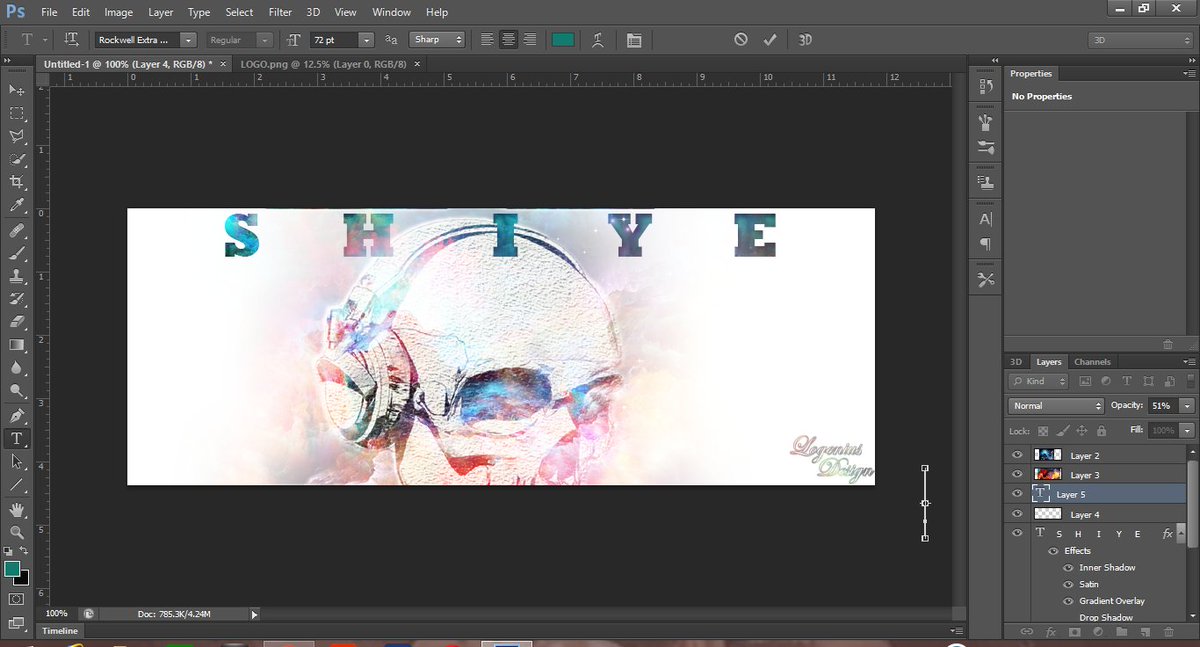This screenshot has height=647, width=1200.
Task: Select the Dodge tool
Action: pyautogui.click(x=17, y=392)
